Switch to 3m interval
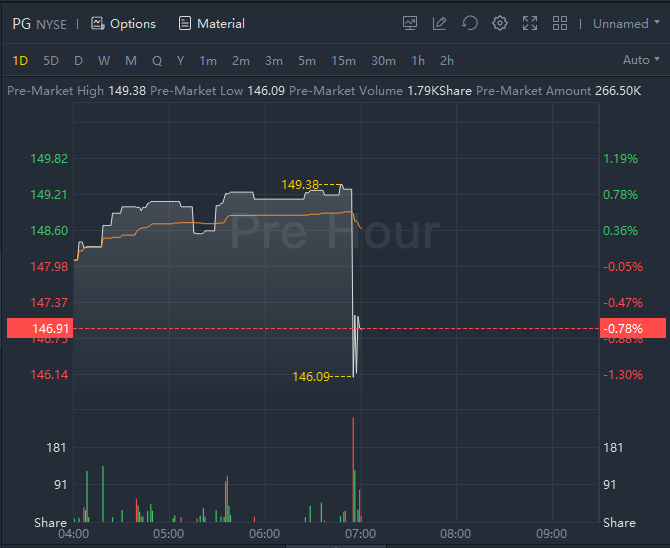Viewport: 670px width, 548px height. [274, 61]
